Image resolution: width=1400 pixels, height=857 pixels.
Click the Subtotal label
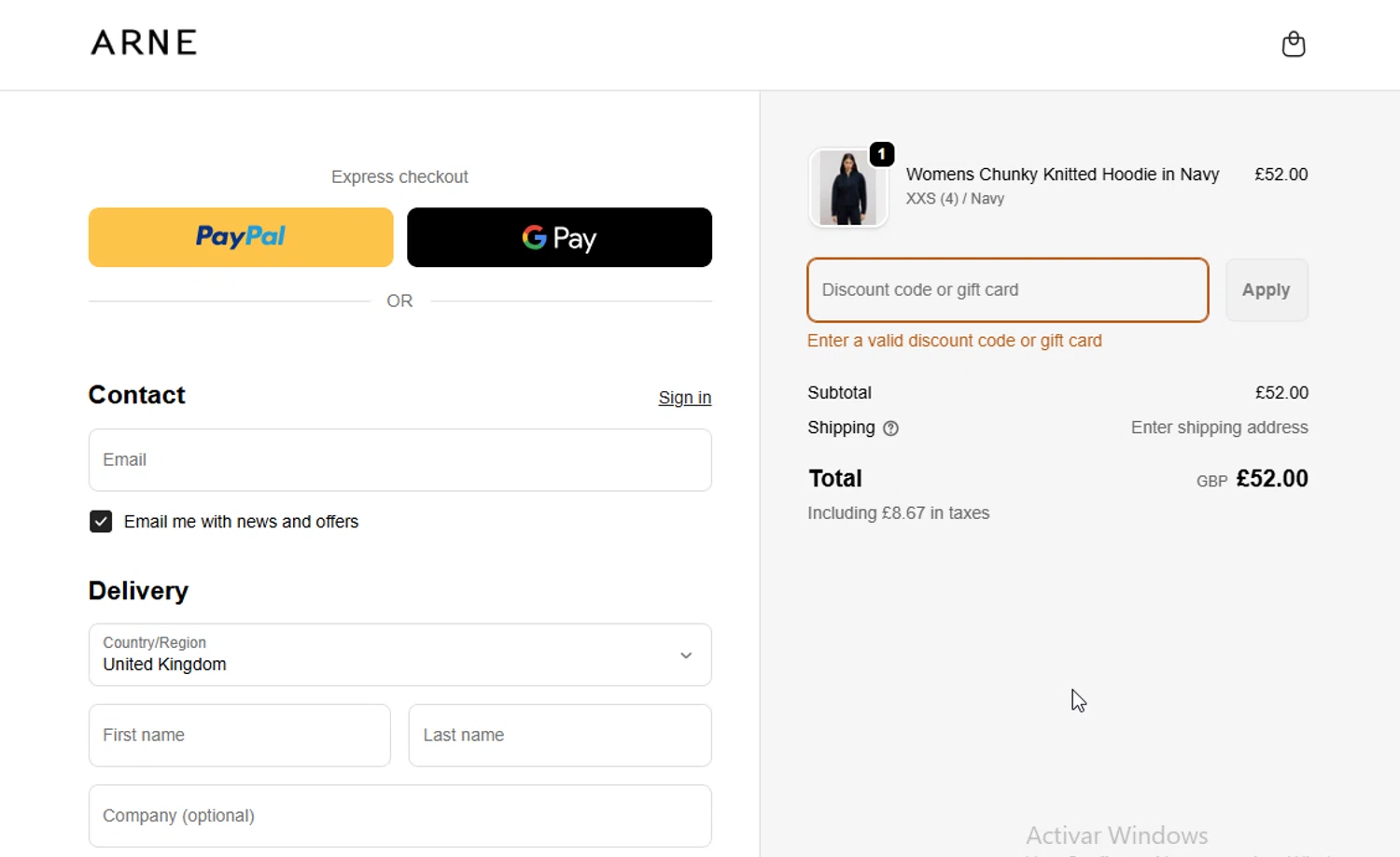(839, 393)
